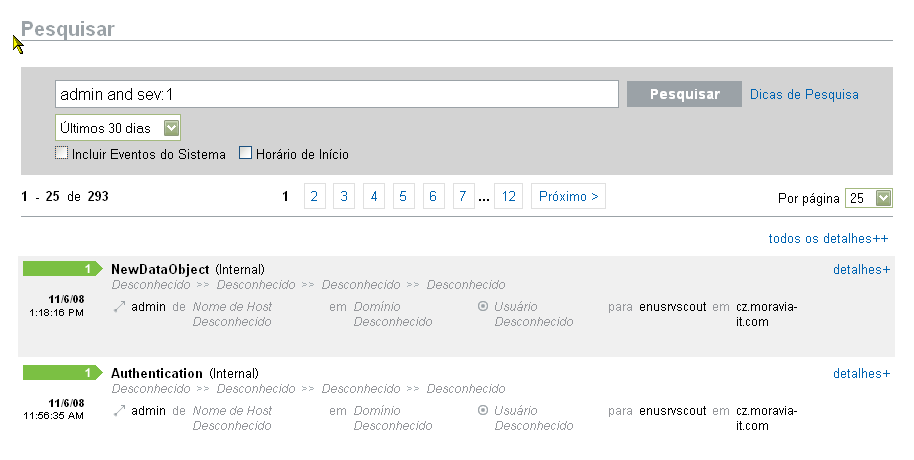This screenshot has width=914, height=460.
Task: Jump to last results page 12
Action: pos(508,196)
